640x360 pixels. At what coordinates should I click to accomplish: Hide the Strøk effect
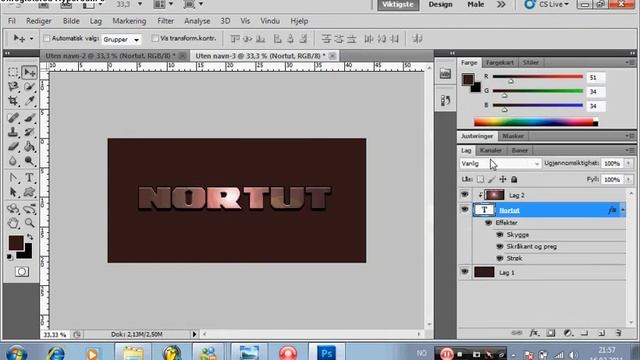tap(500, 258)
